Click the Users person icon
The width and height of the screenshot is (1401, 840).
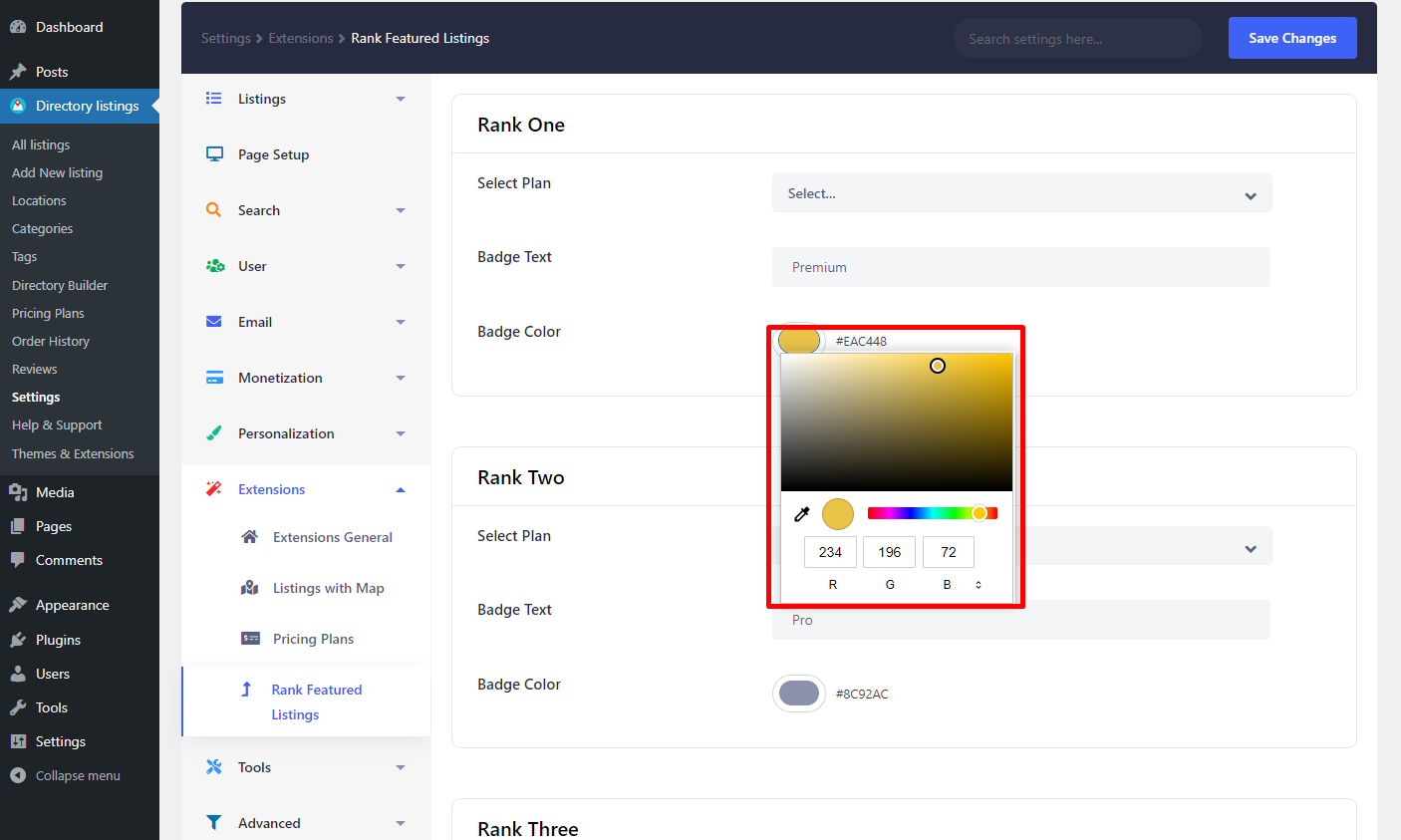tap(18, 674)
